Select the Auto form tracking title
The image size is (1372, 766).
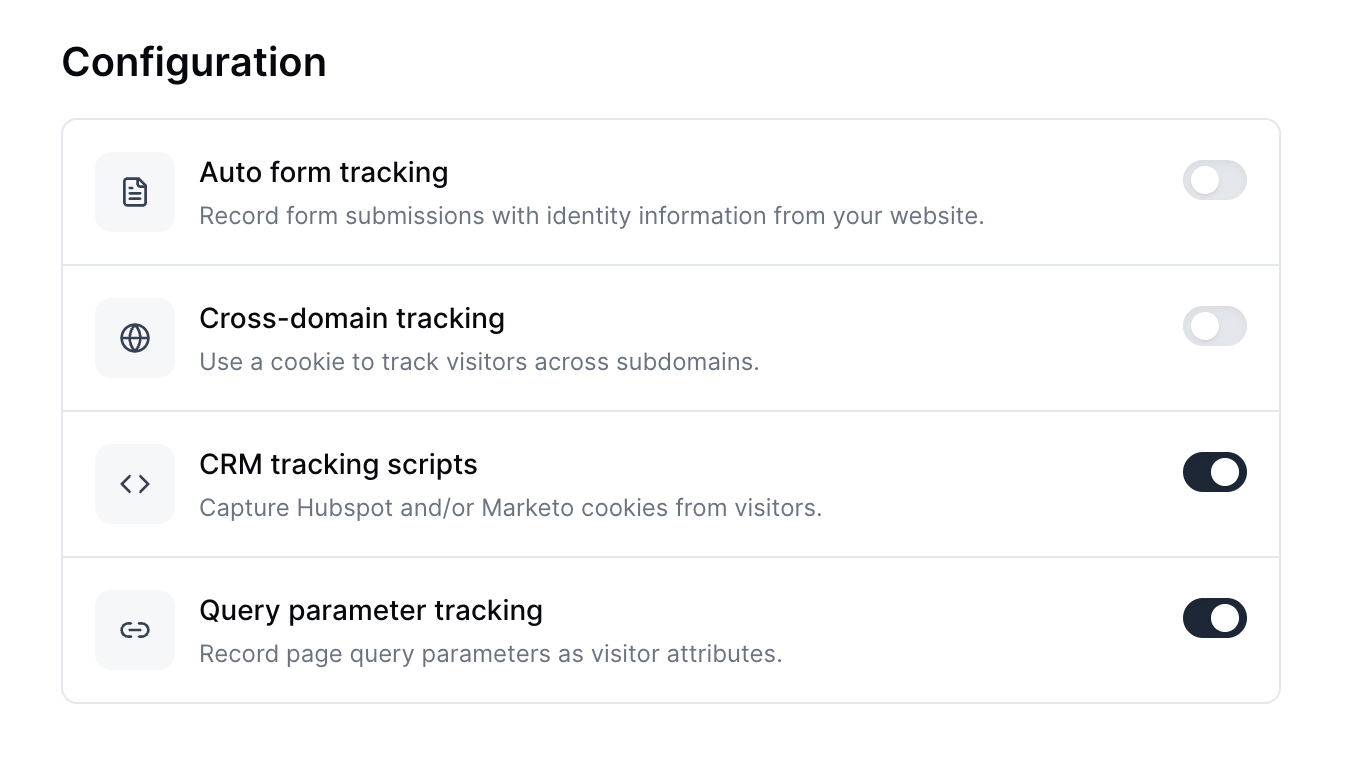click(323, 173)
